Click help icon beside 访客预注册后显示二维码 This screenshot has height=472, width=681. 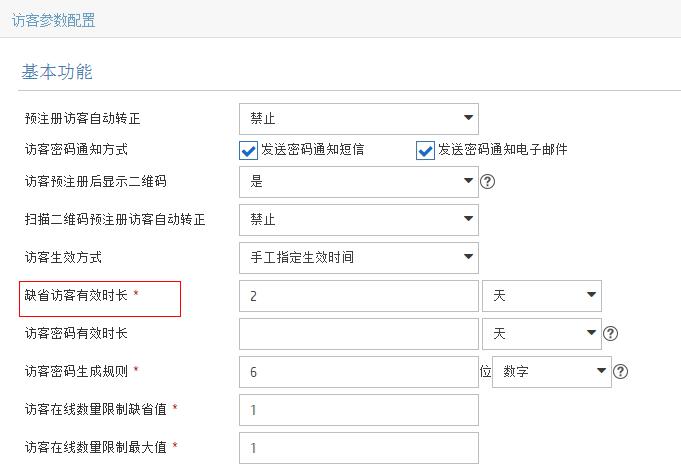point(488,182)
